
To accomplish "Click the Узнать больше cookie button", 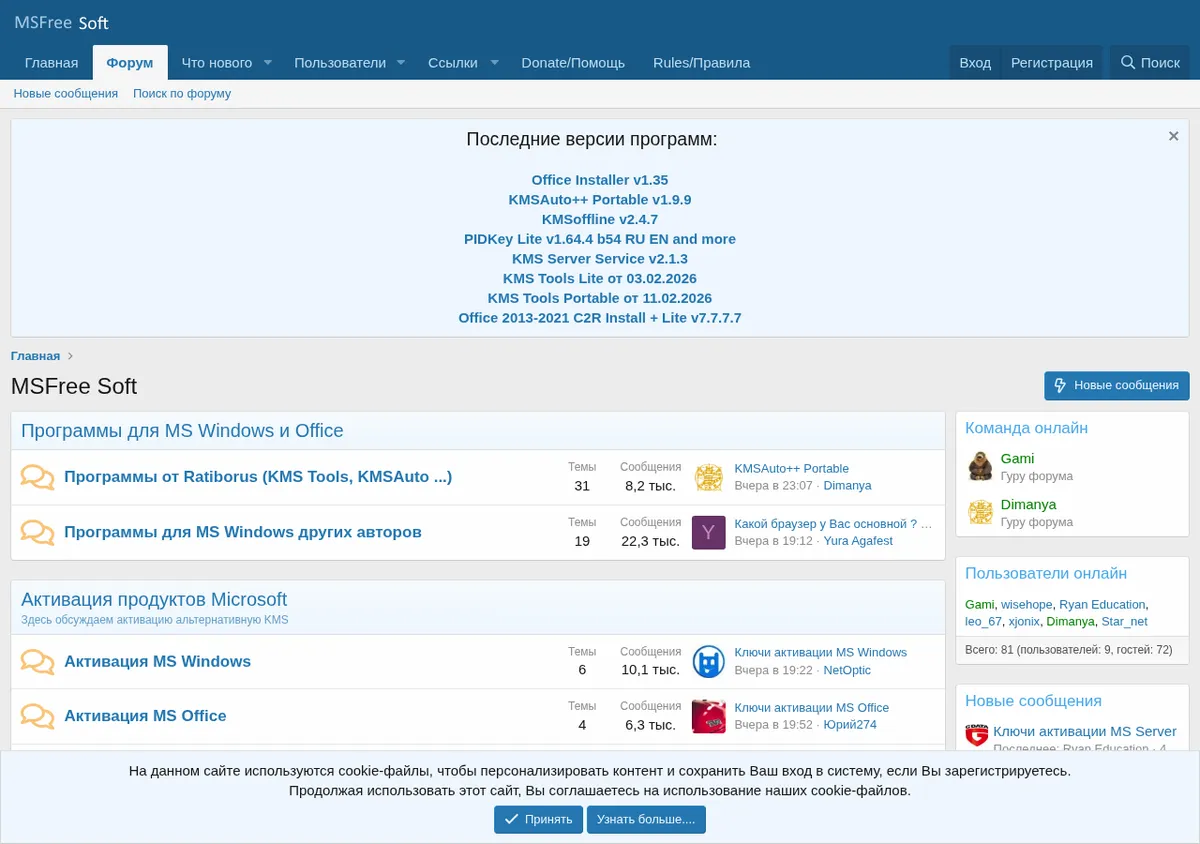I will (646, 819).
